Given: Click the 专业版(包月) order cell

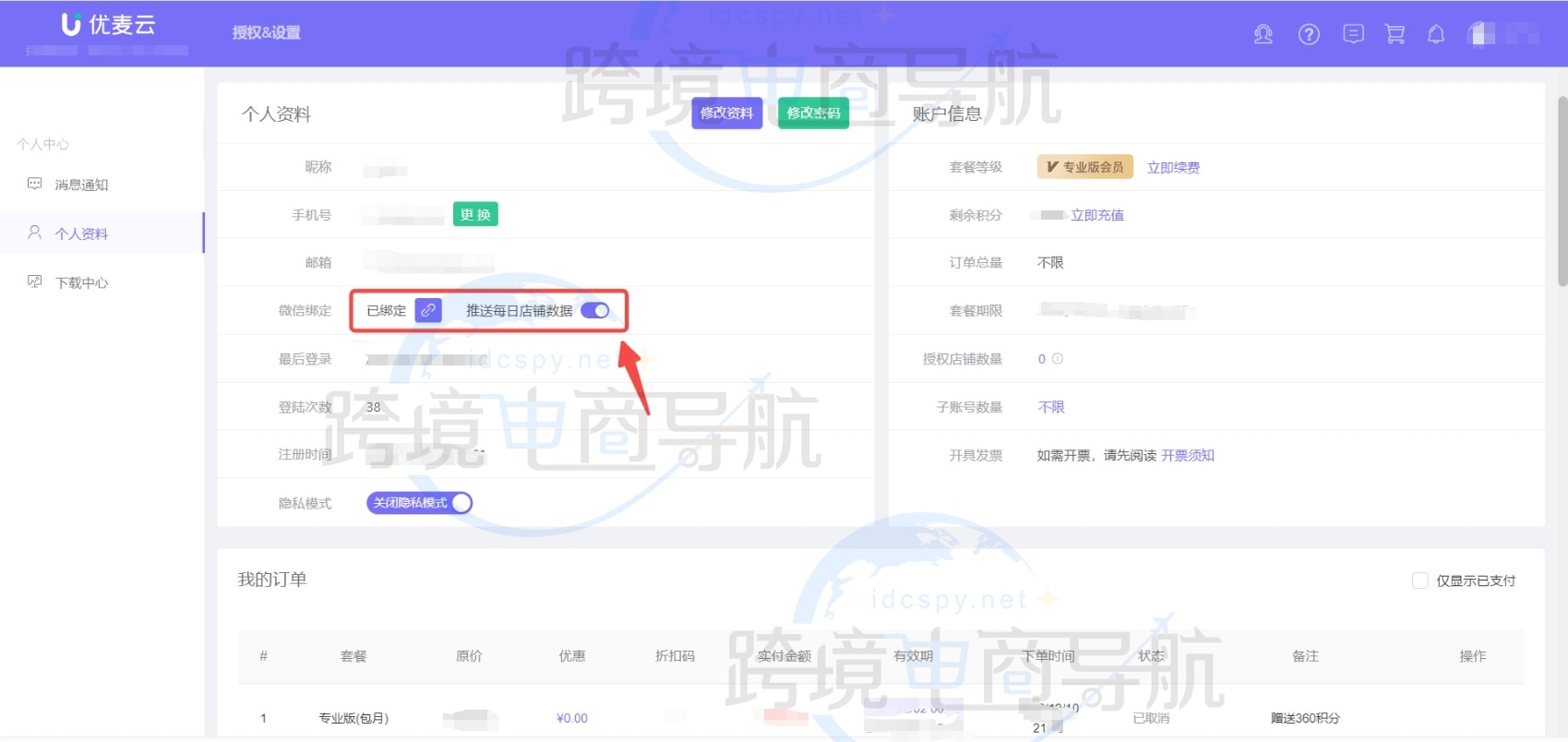Looking at the screenshot, I should 353,718.
